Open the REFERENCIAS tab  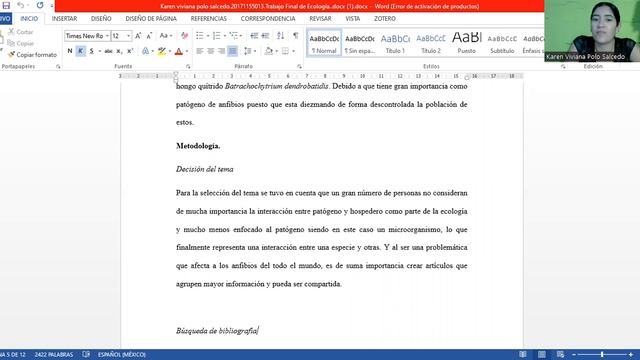click(209, 19)
